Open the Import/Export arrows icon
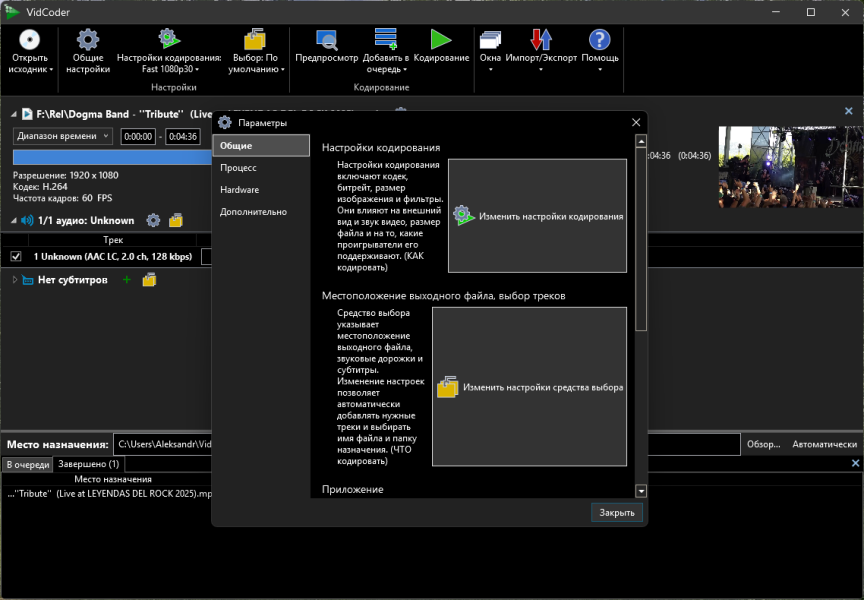864x600 pixels. pyautogui.click(x=541, y=40)
